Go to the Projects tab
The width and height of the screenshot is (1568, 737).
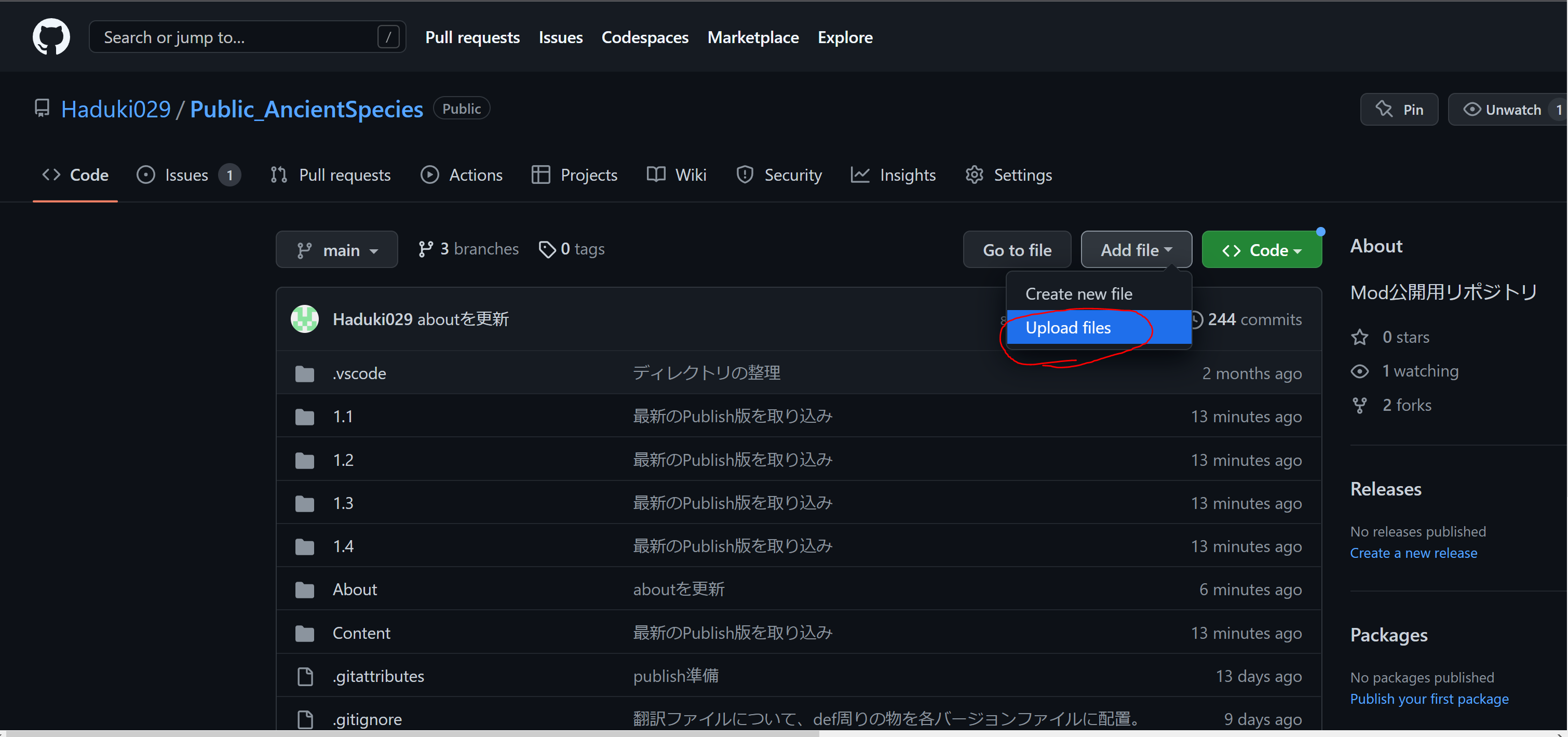point(574,175)
